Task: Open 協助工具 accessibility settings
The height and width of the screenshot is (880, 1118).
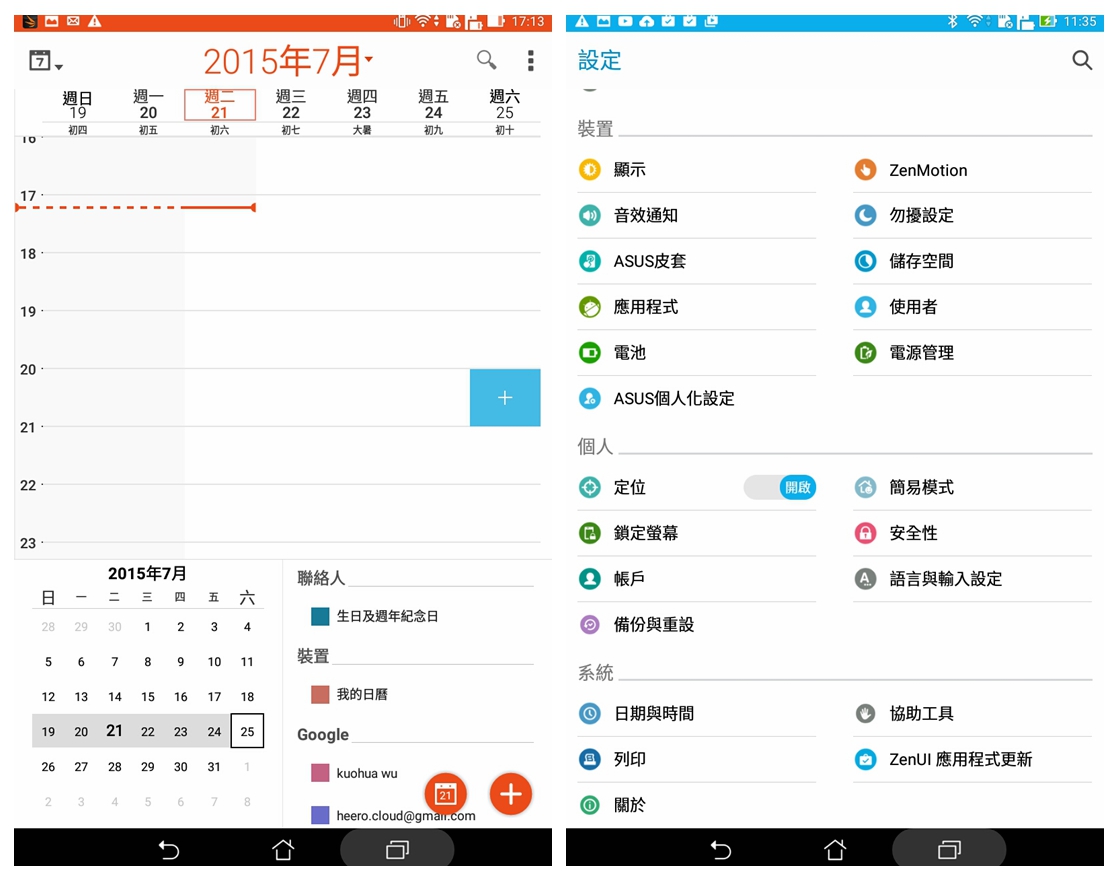Action: [x=973, y=713]
